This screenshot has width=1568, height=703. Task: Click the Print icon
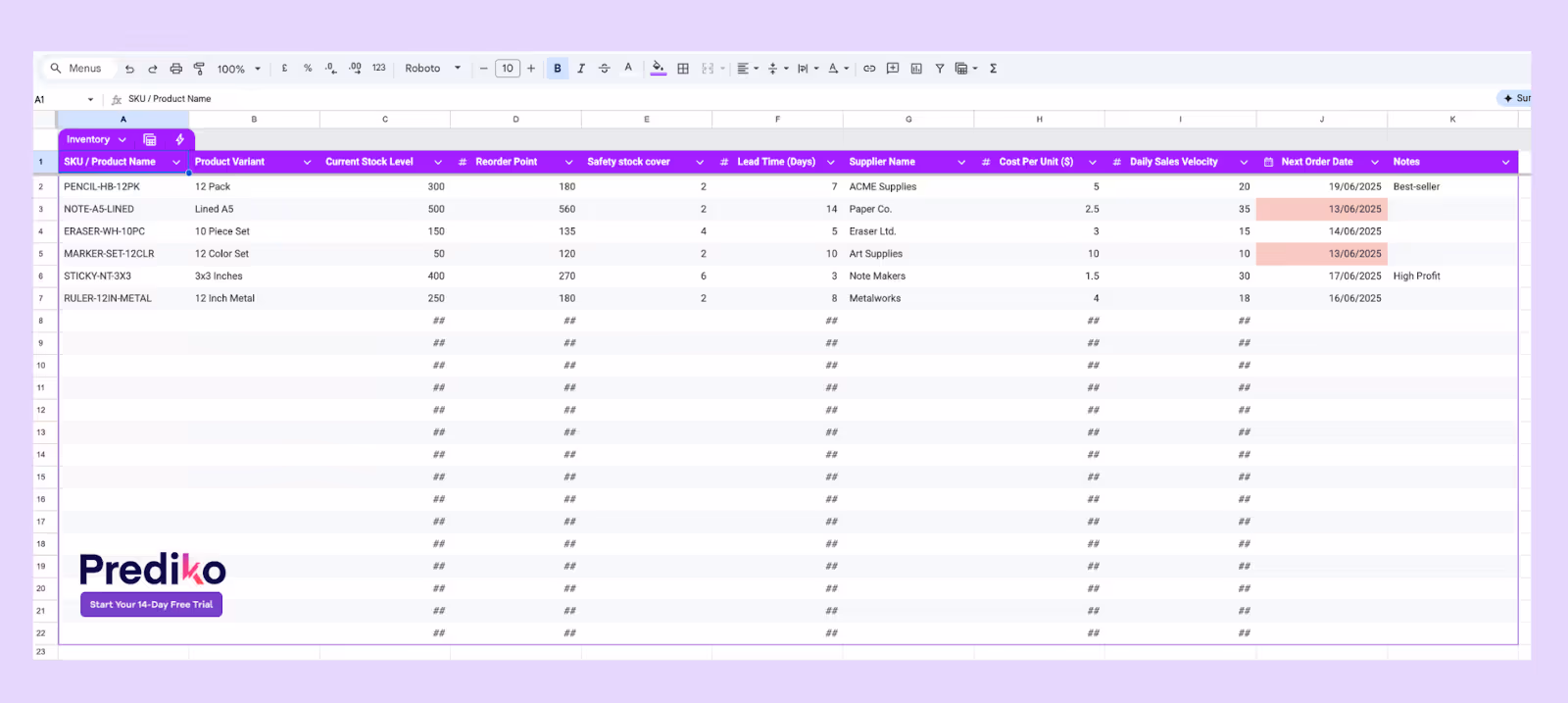(176, 69)
